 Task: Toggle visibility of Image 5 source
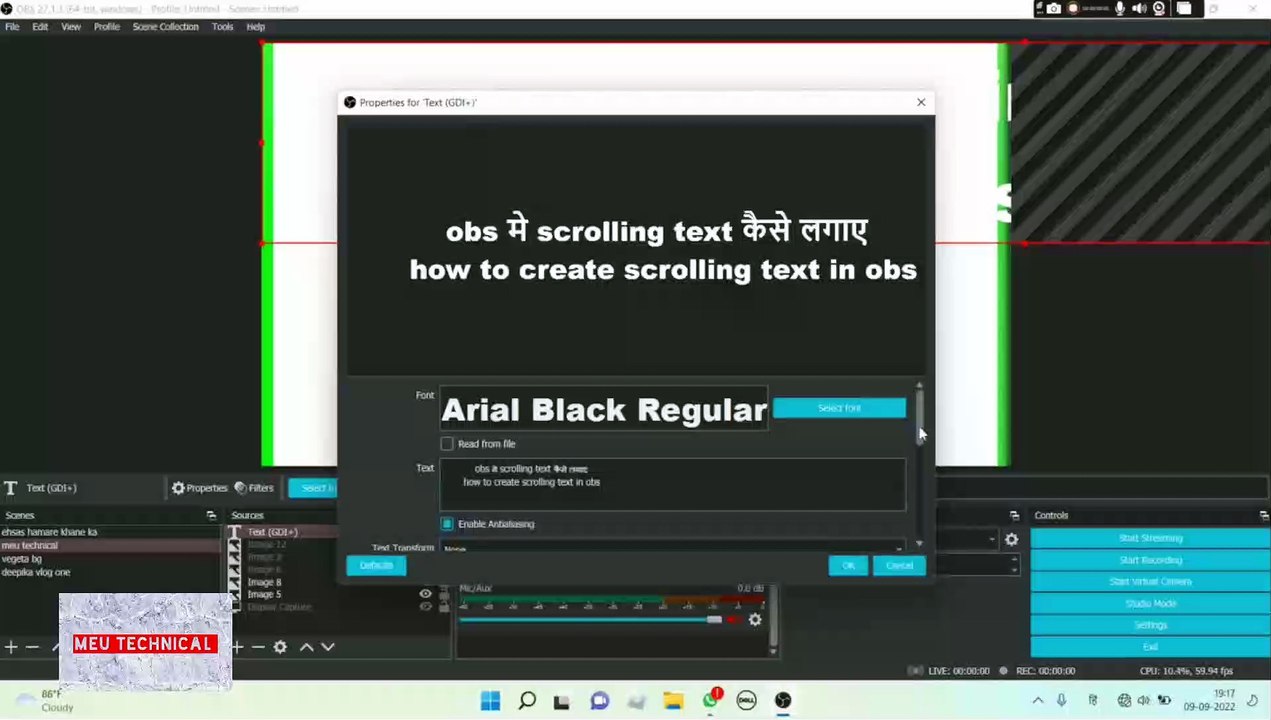(x=425, y=594)
